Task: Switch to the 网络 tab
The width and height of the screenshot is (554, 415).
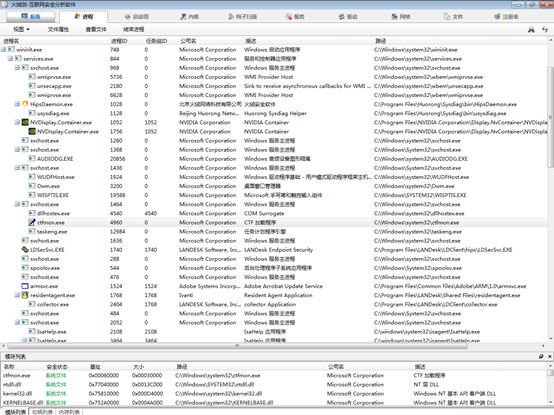Action: click(x=401, y=17)
